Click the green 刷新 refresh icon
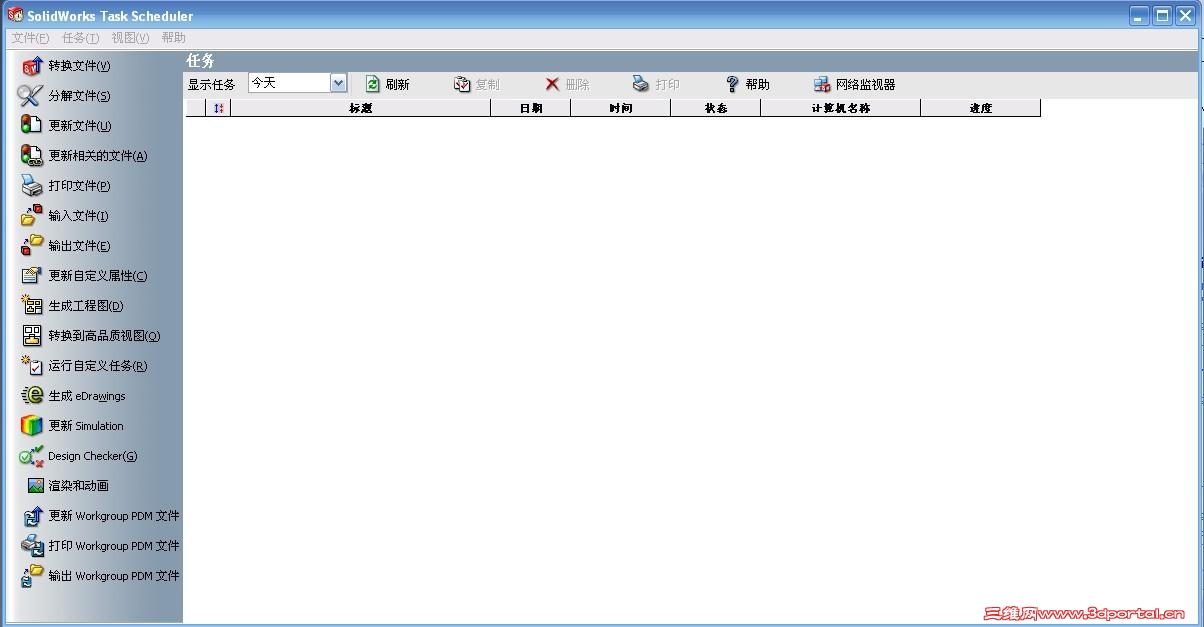 coord(373,85)
